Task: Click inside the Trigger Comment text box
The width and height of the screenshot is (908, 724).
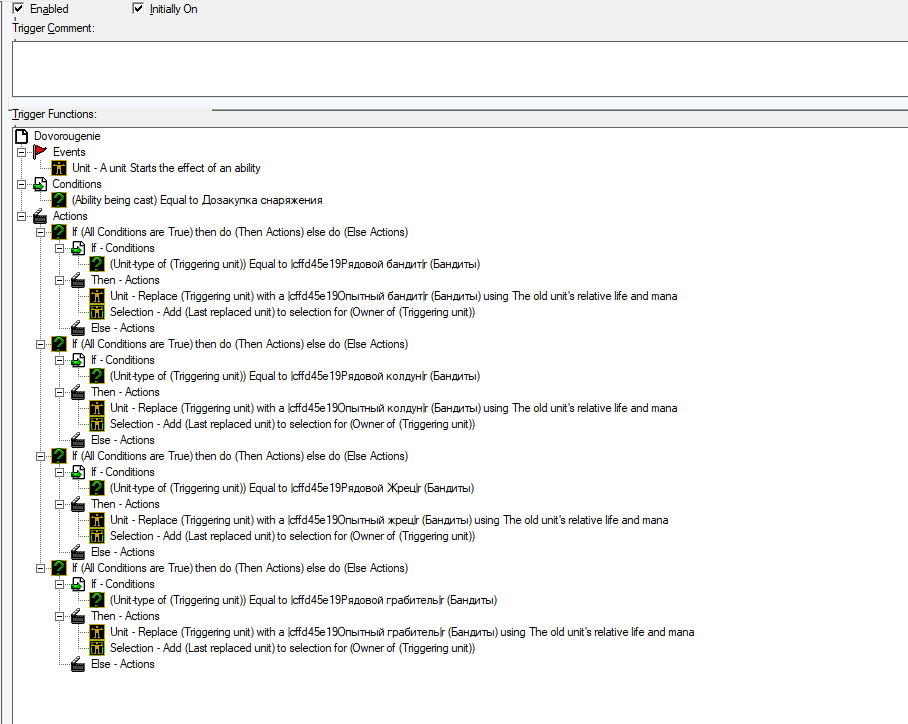Action: (x=460, y=68)
